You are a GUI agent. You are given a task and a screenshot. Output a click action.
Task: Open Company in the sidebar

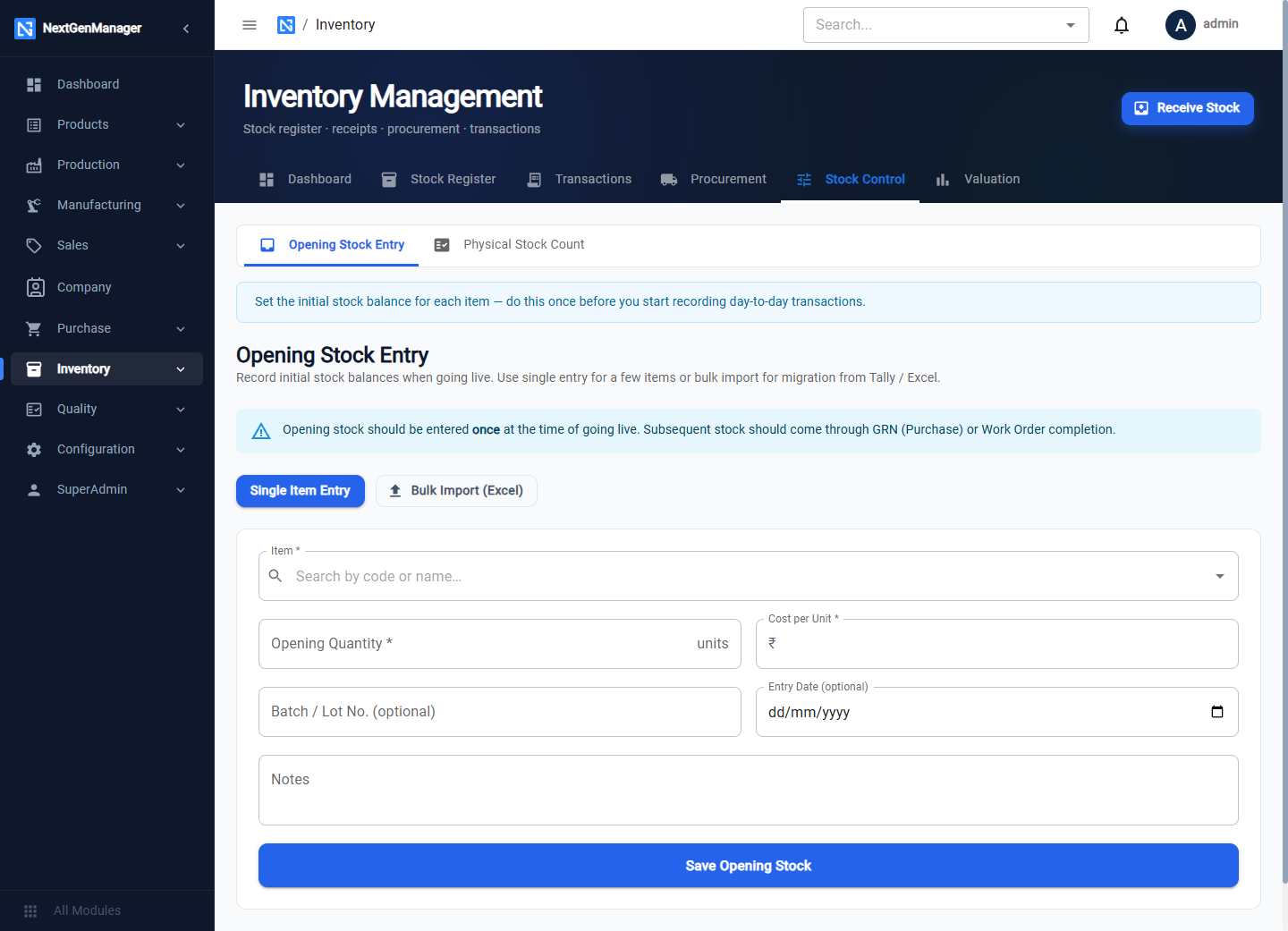coord(106,287)
